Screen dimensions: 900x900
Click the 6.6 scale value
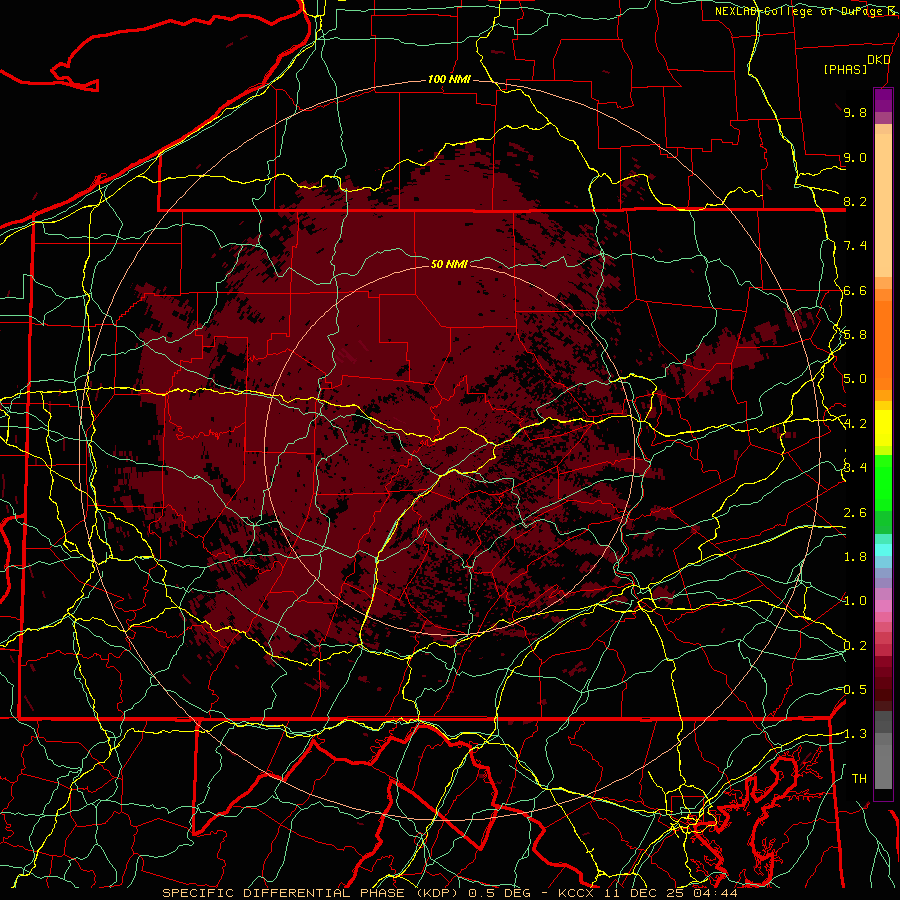pos(855,290)
